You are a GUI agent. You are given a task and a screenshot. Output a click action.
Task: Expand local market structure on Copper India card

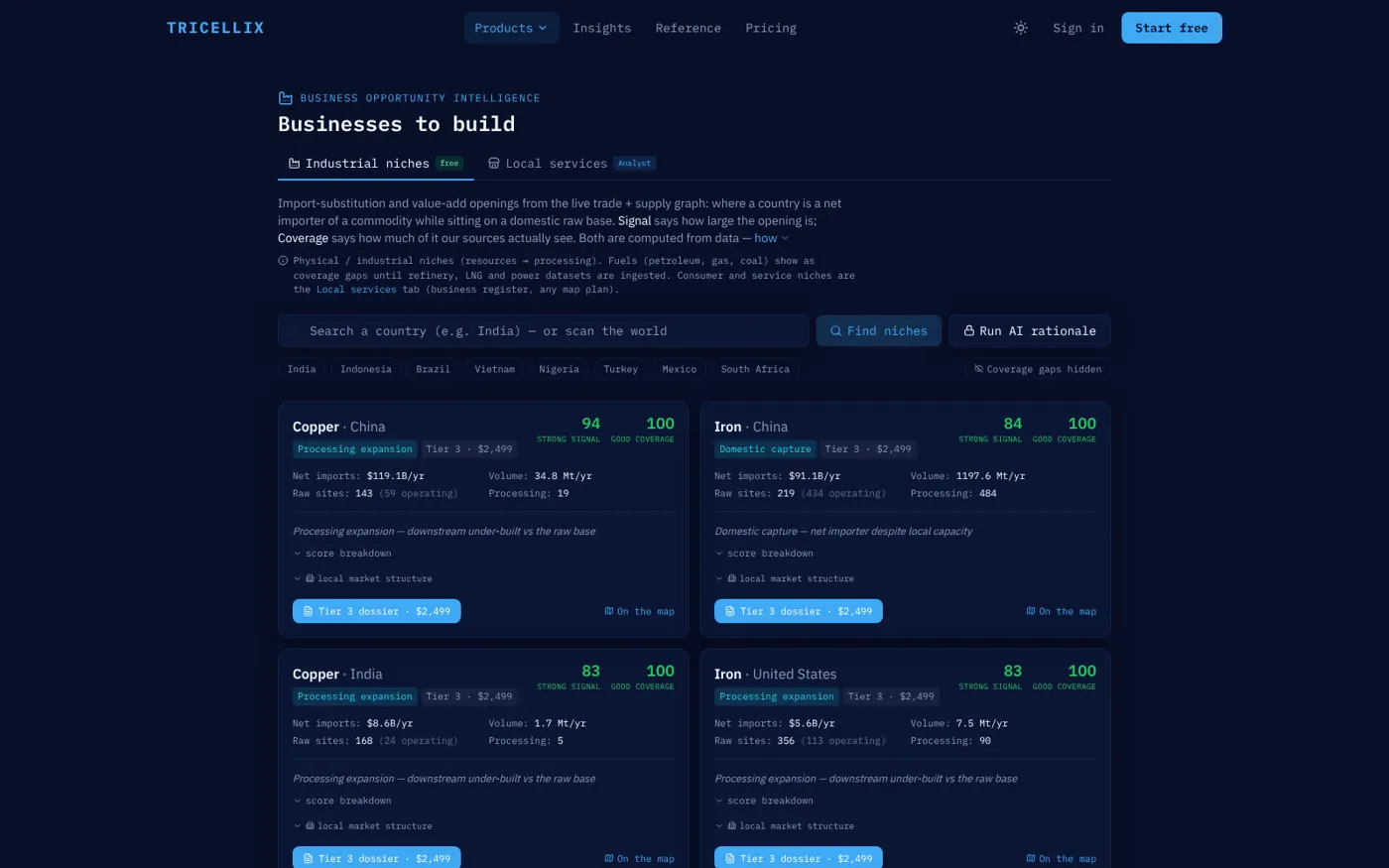[x=362, y=825]
